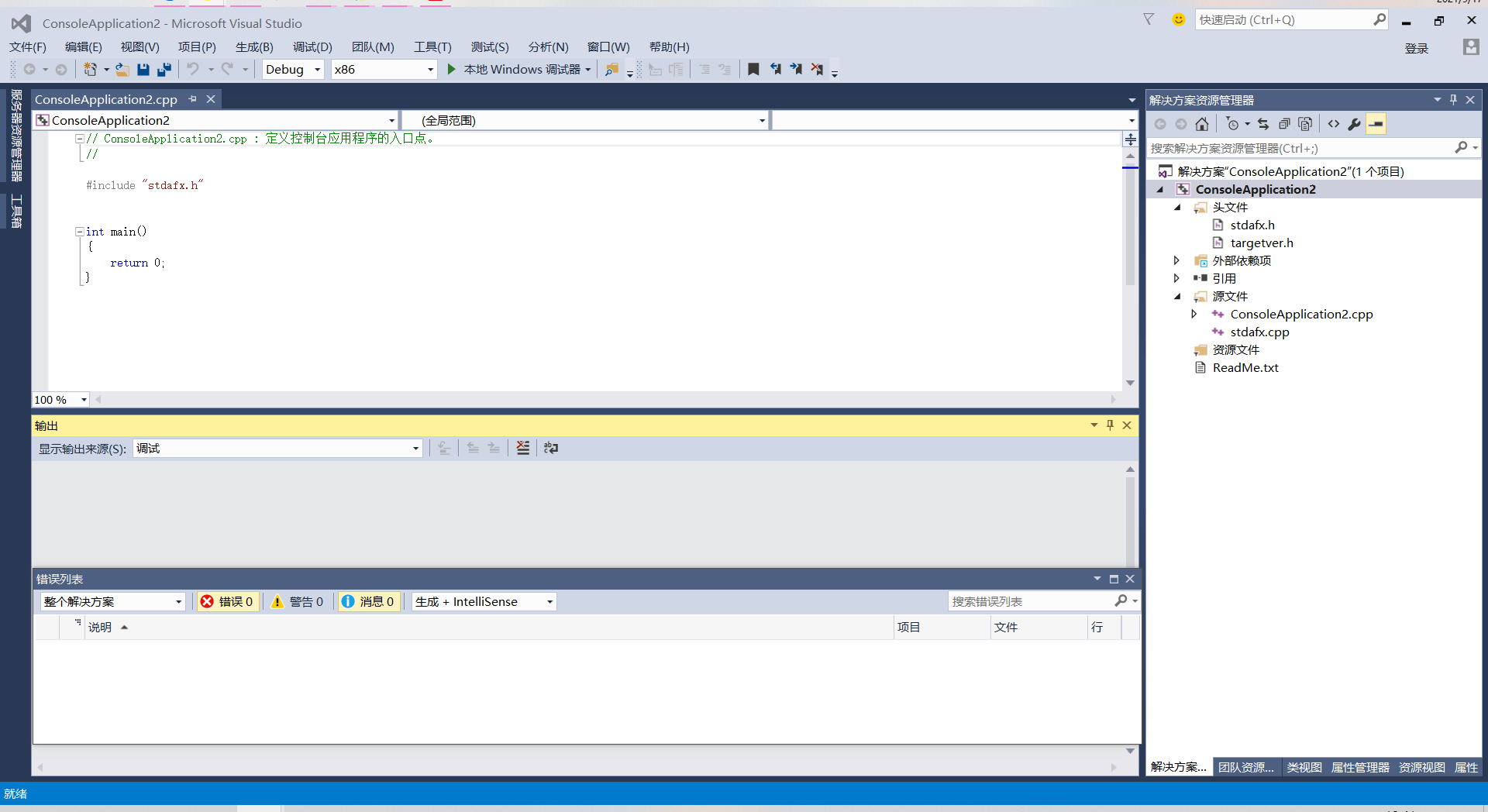Click the Open File folder icon
The image size is (1488, 812).
click(122, 70)
